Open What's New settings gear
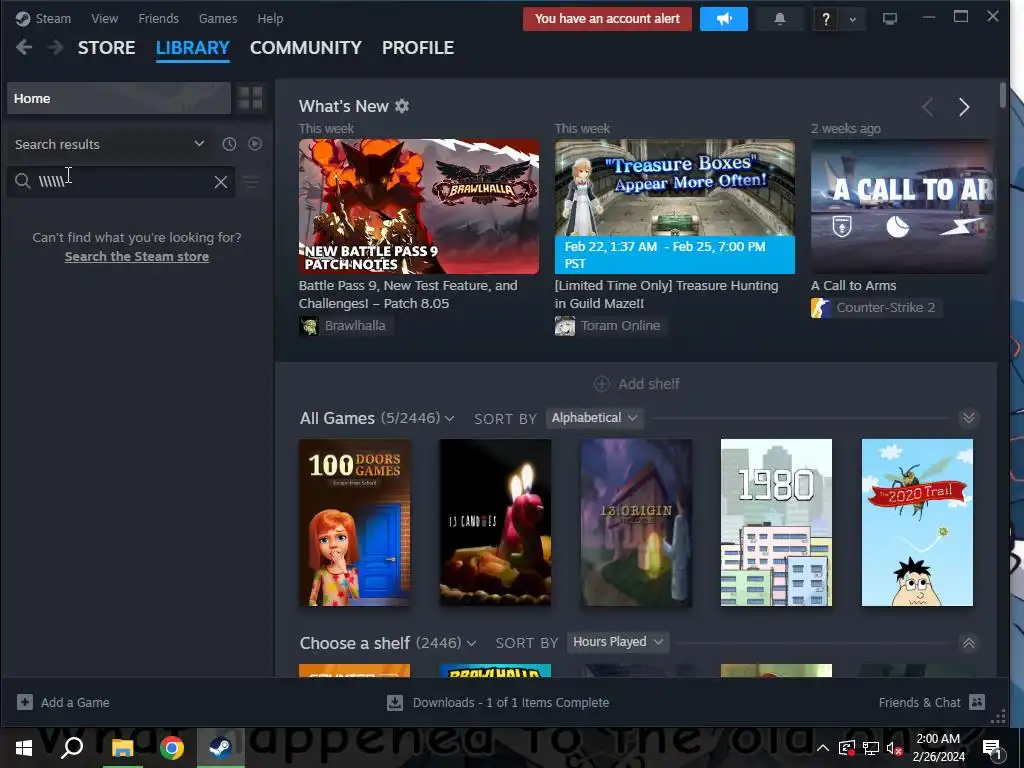 [x=402, y=106]
